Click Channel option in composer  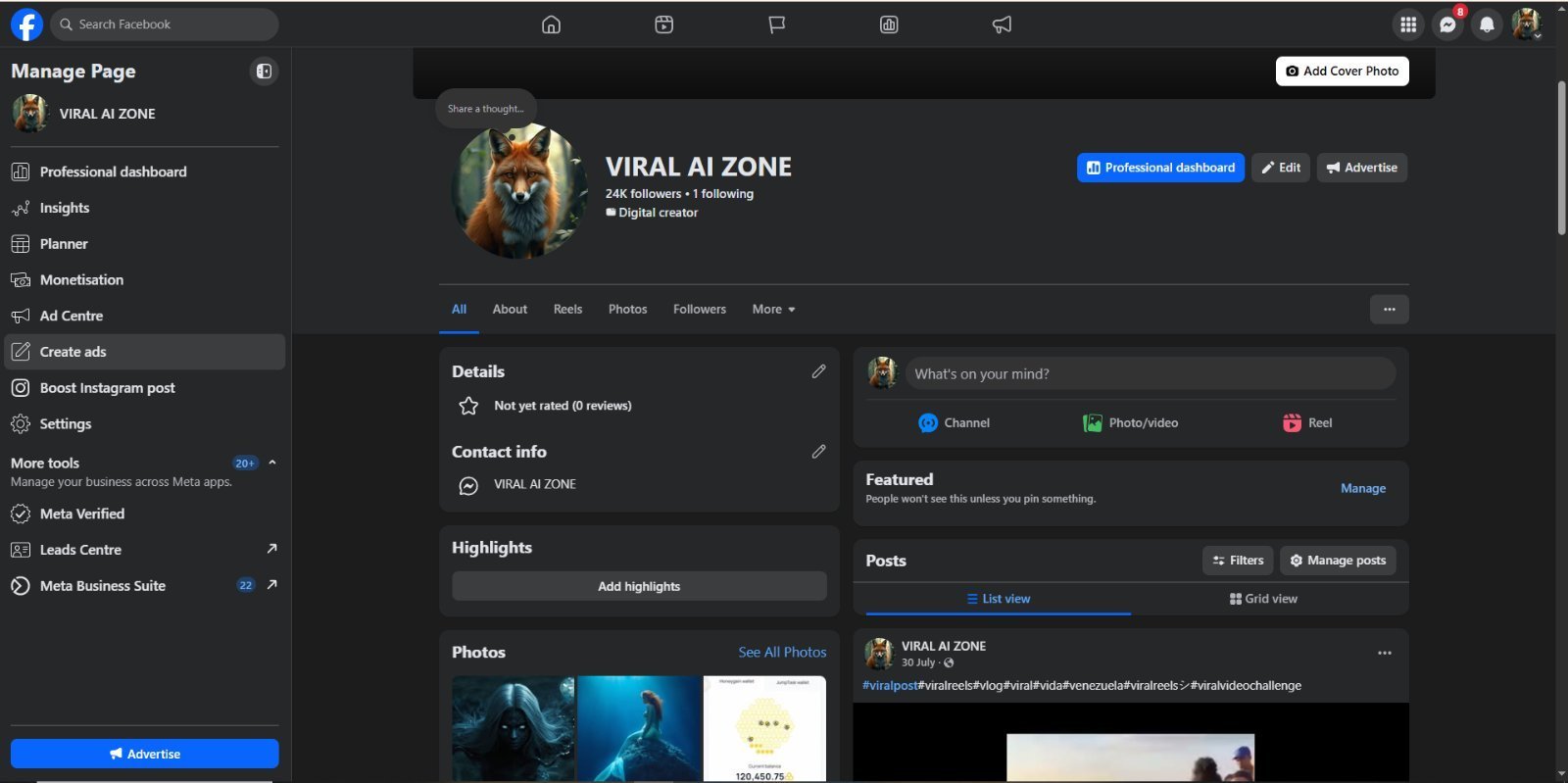(x=954, y=423)
